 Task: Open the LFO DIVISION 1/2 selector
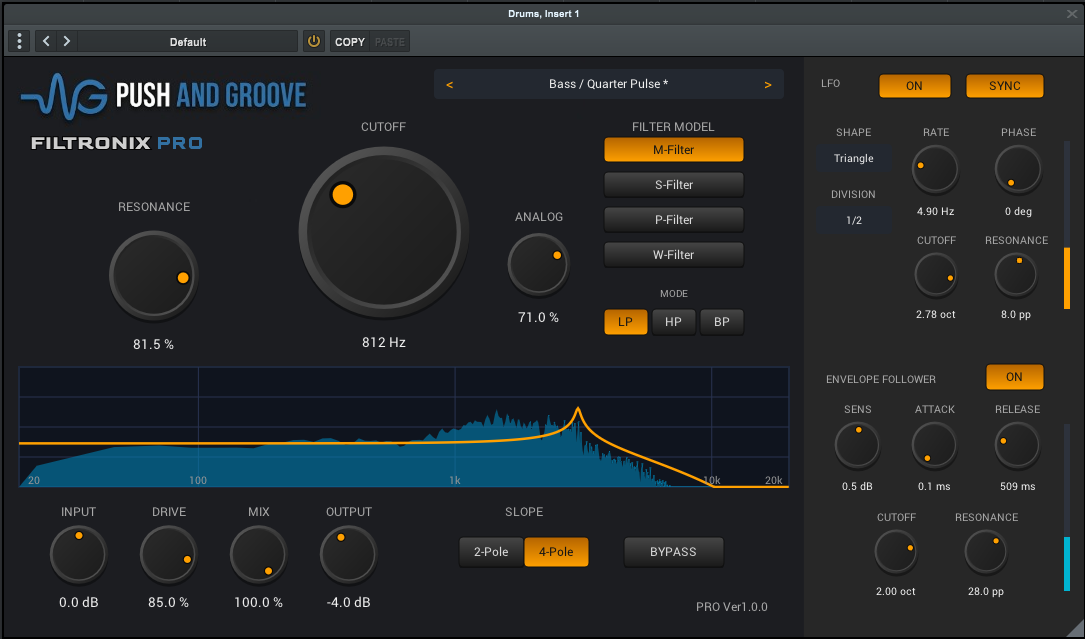coord(853,220)
